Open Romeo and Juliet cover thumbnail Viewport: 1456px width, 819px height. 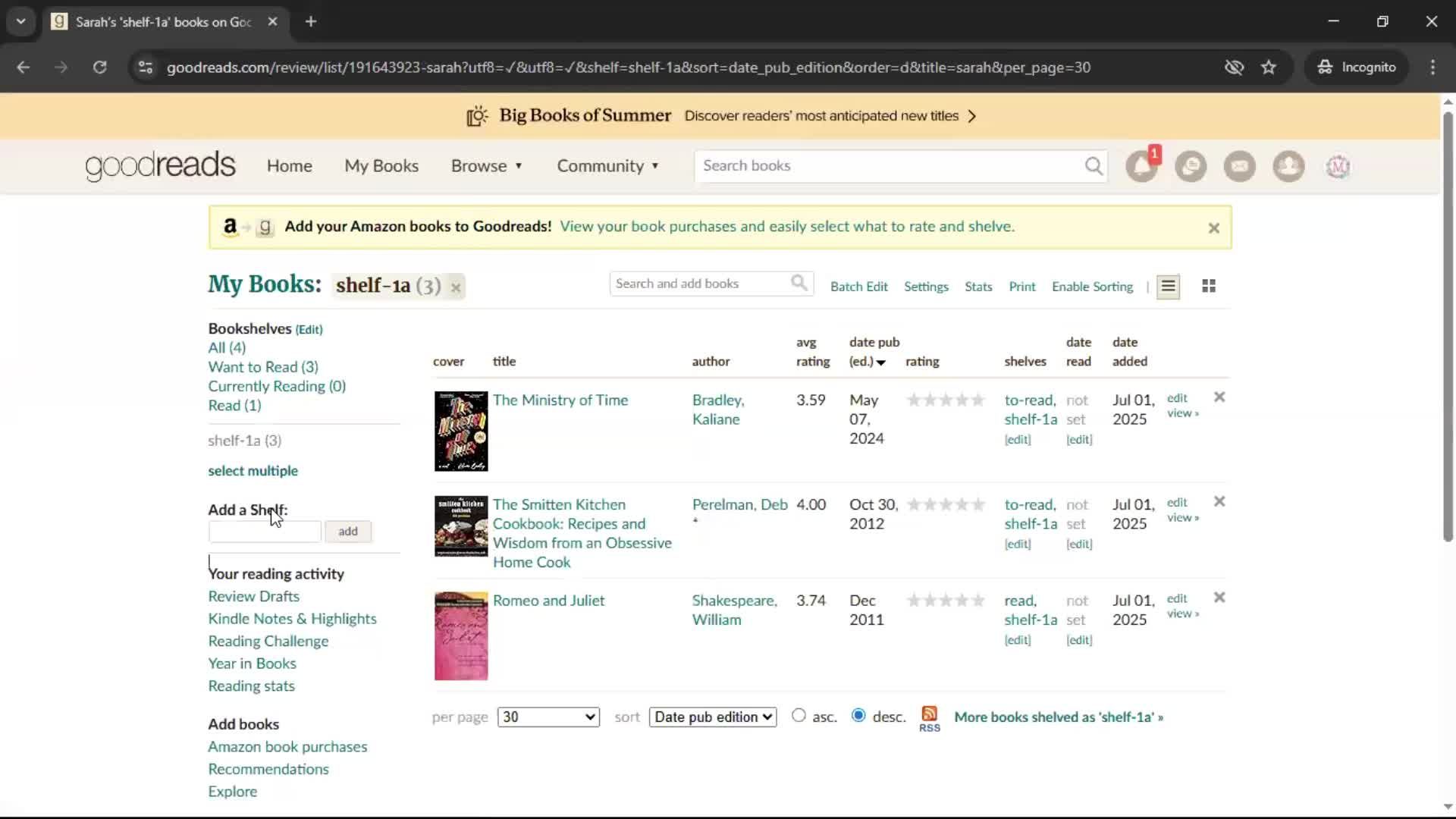pyautogui.click(x=461, y=636)
